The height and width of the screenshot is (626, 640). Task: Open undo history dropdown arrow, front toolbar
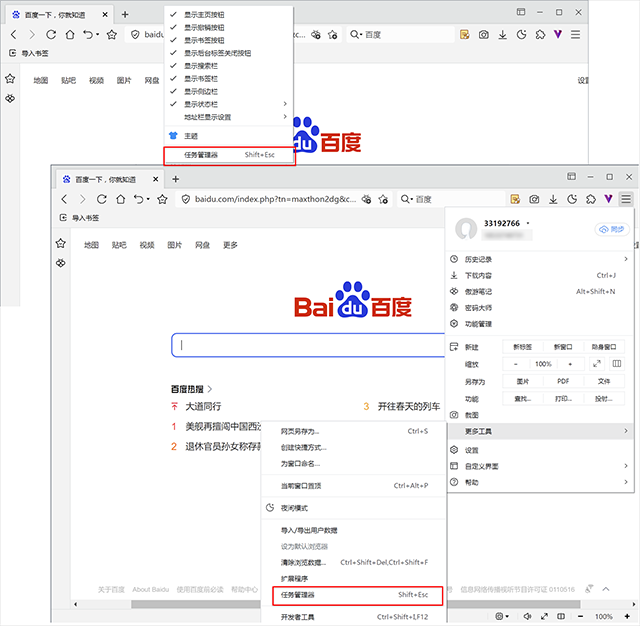coord(148,199)
